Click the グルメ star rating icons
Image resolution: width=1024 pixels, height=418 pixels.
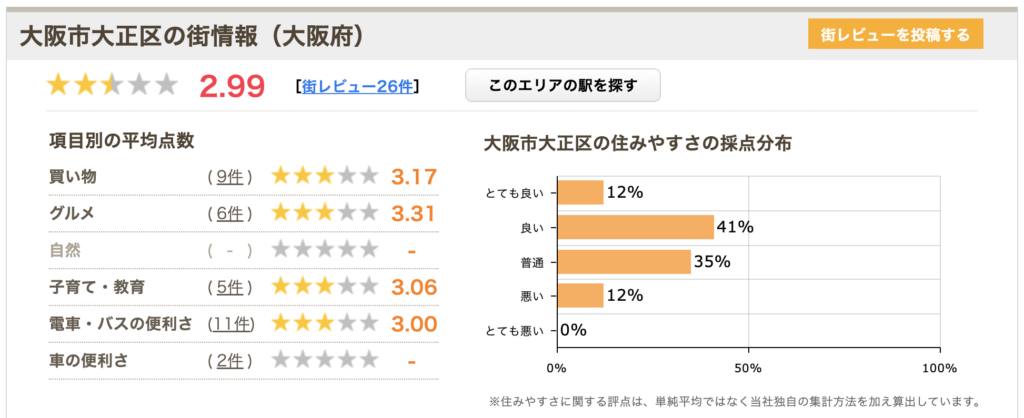pyautogui.click(x=325, y=213)
